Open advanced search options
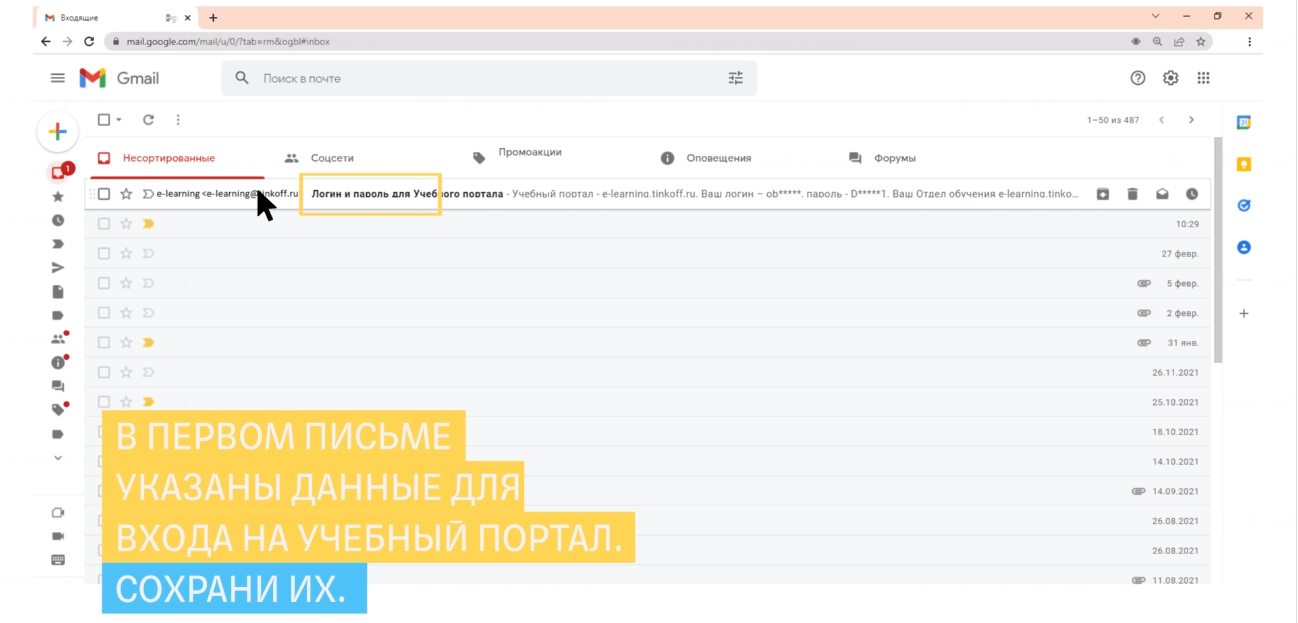Screen dimensions: 1298x623 [x=735, y=77]
